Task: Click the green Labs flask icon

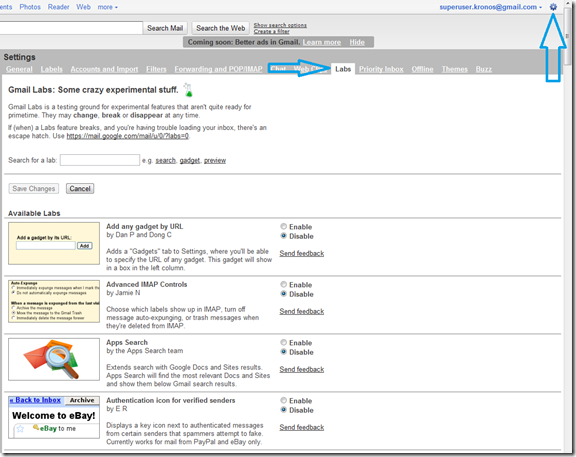Action: click(188, 90)
